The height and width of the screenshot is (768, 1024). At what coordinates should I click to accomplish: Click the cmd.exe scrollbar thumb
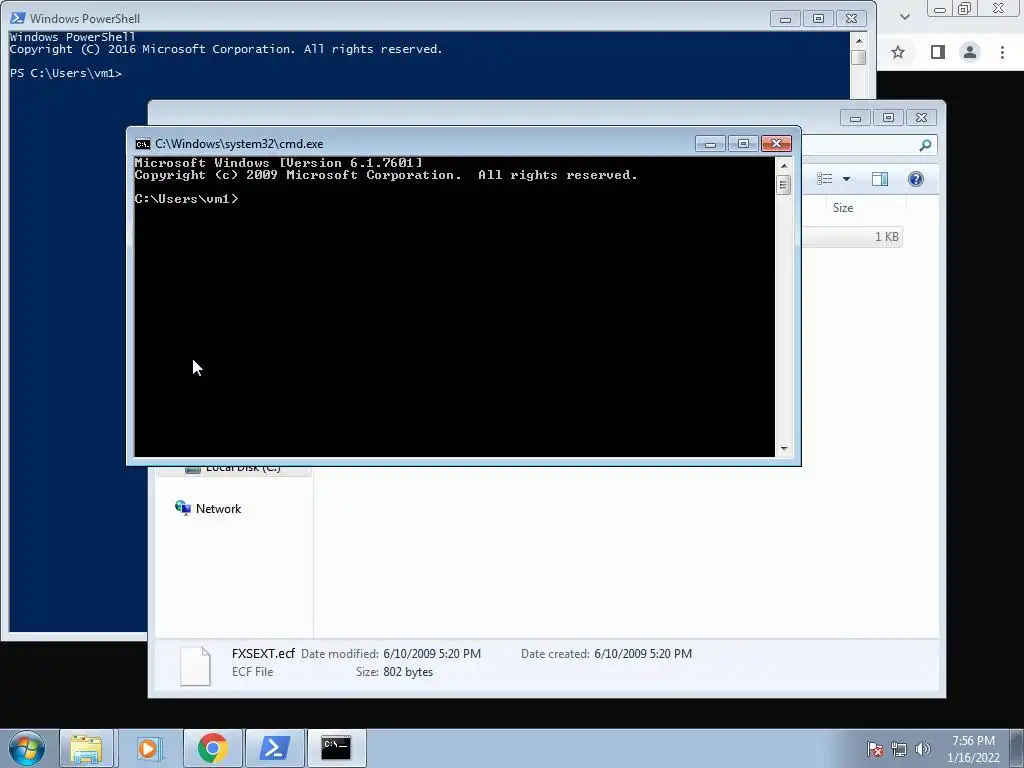(784, 185)
